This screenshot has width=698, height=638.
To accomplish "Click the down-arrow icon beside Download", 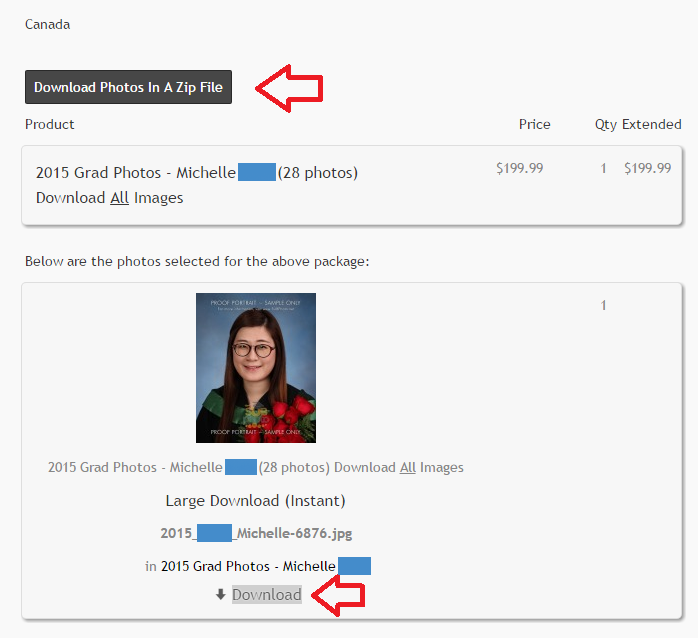I will 220,594.
